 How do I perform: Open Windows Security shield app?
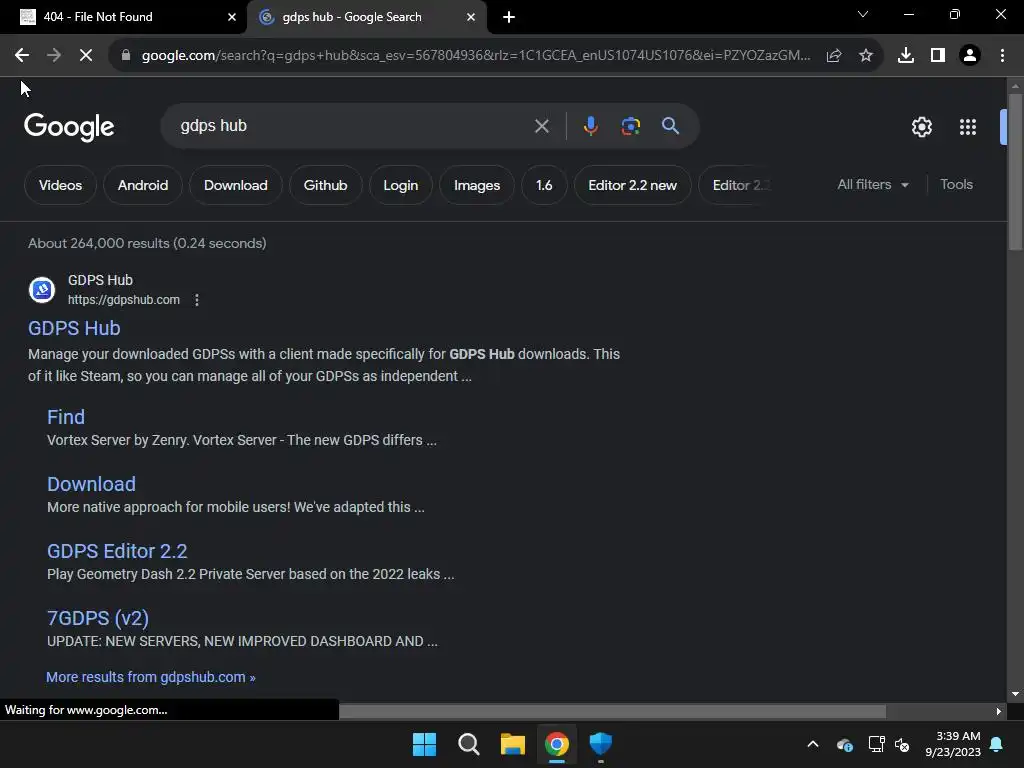[601, 744]
